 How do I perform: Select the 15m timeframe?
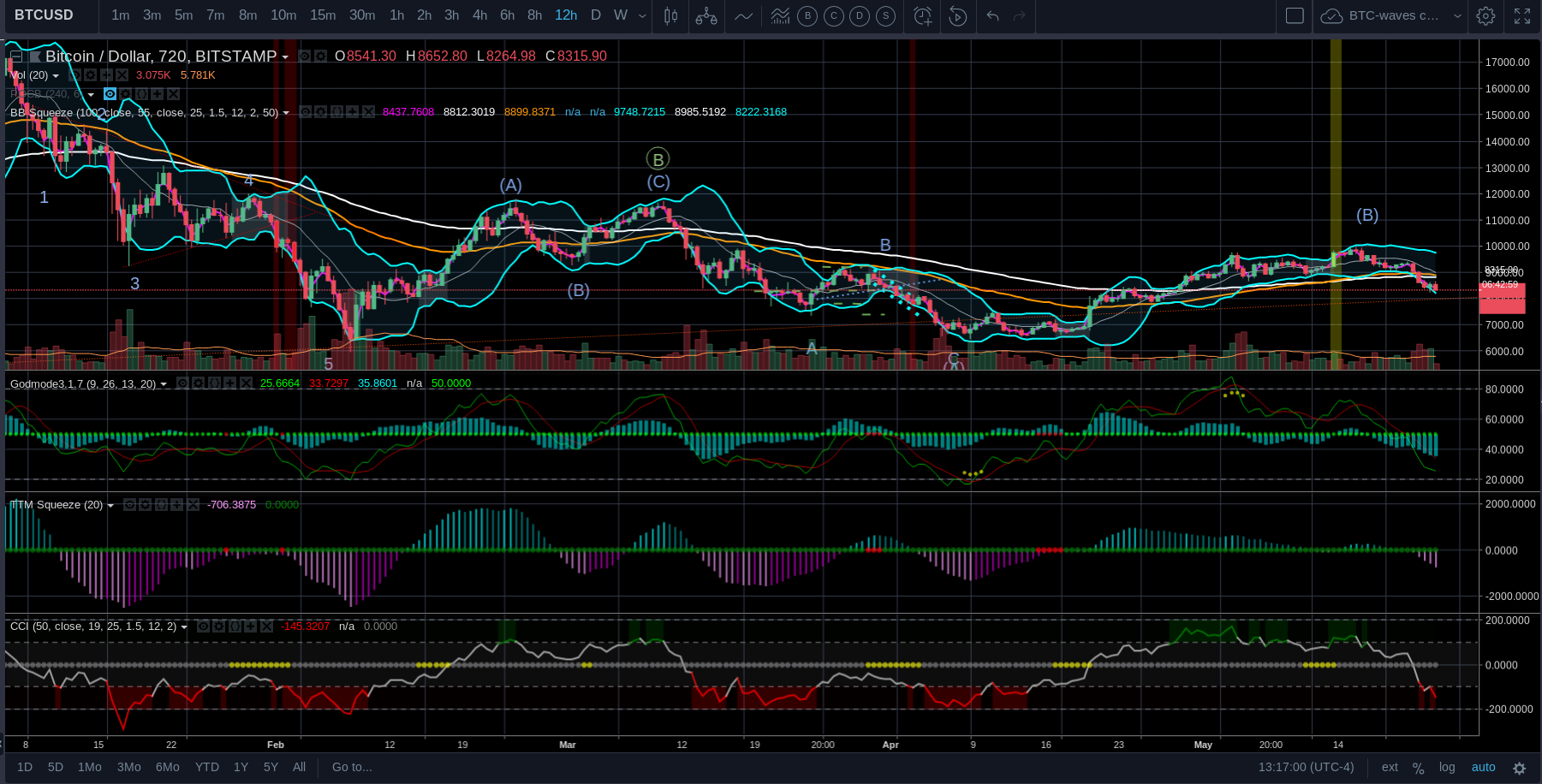(323, 15)
